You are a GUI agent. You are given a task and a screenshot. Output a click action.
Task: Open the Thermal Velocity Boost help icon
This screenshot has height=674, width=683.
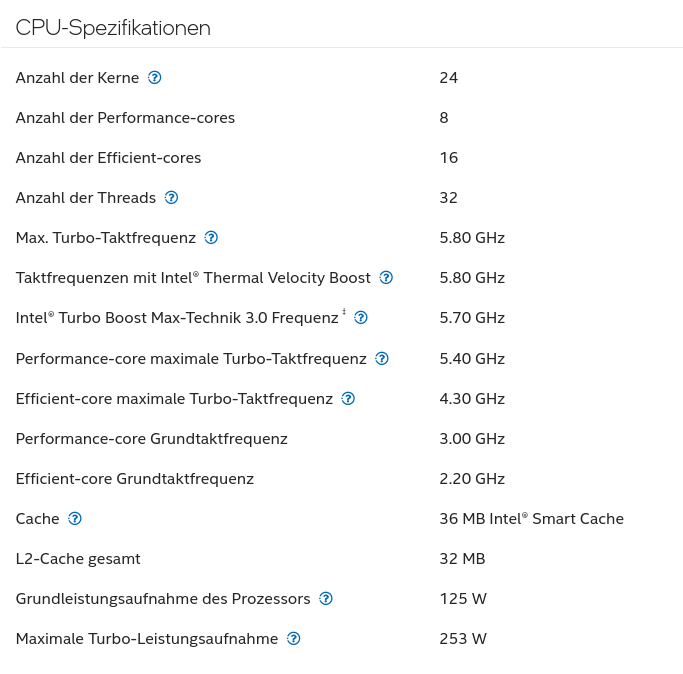click(x=386, y=278)
